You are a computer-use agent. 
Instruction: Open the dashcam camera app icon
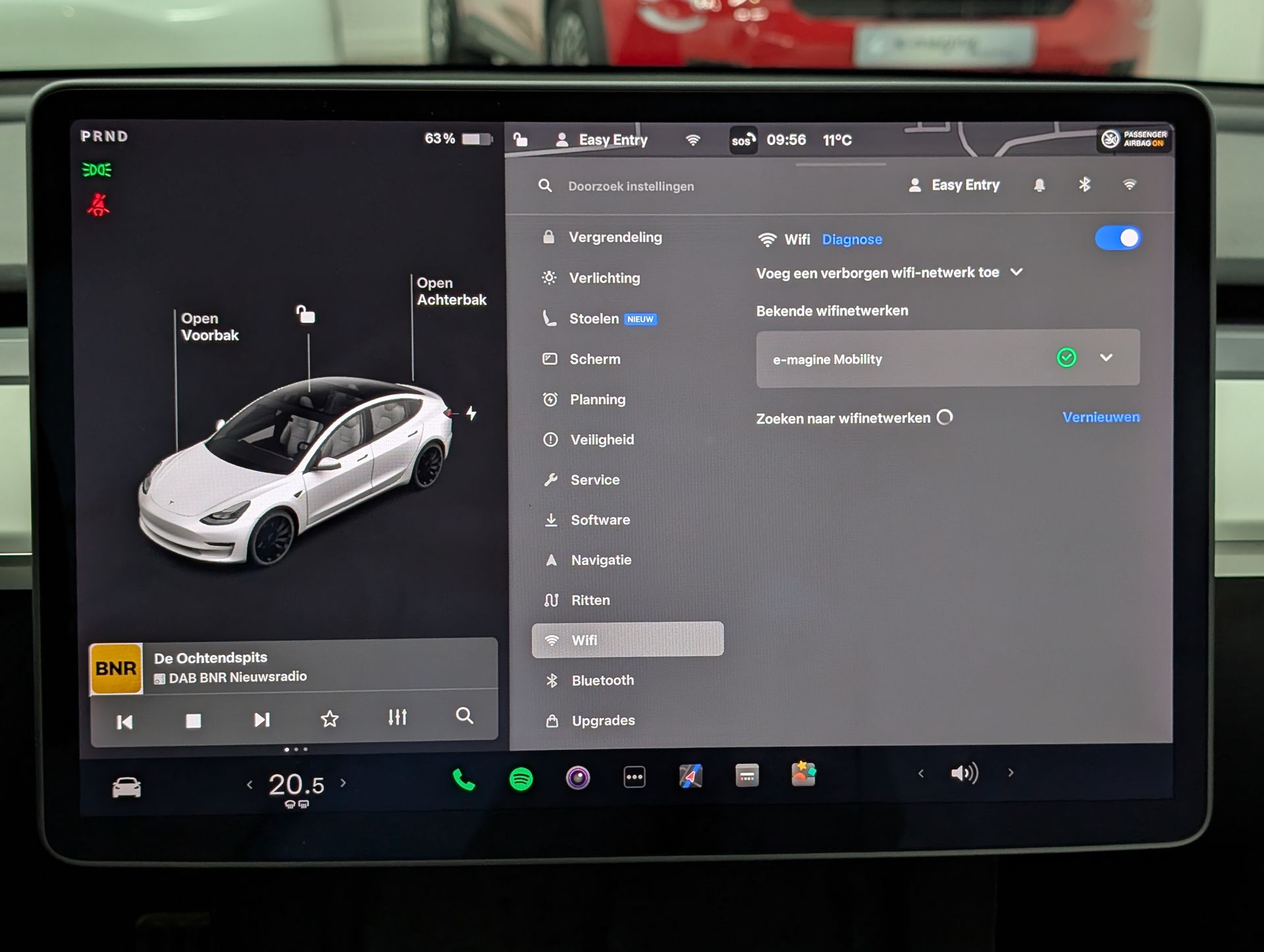click(x=577, y=778)
